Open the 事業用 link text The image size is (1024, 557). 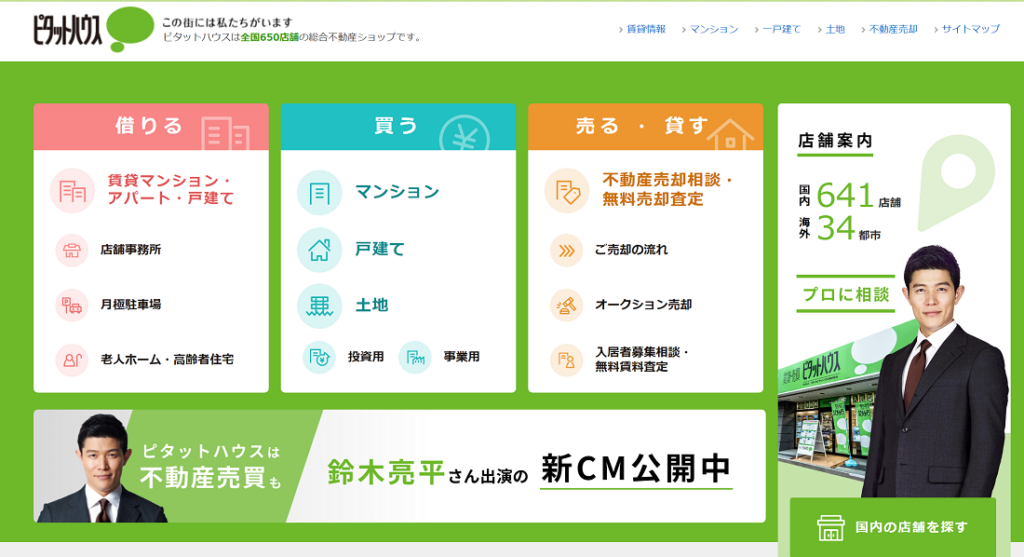(x=462, y=357)
